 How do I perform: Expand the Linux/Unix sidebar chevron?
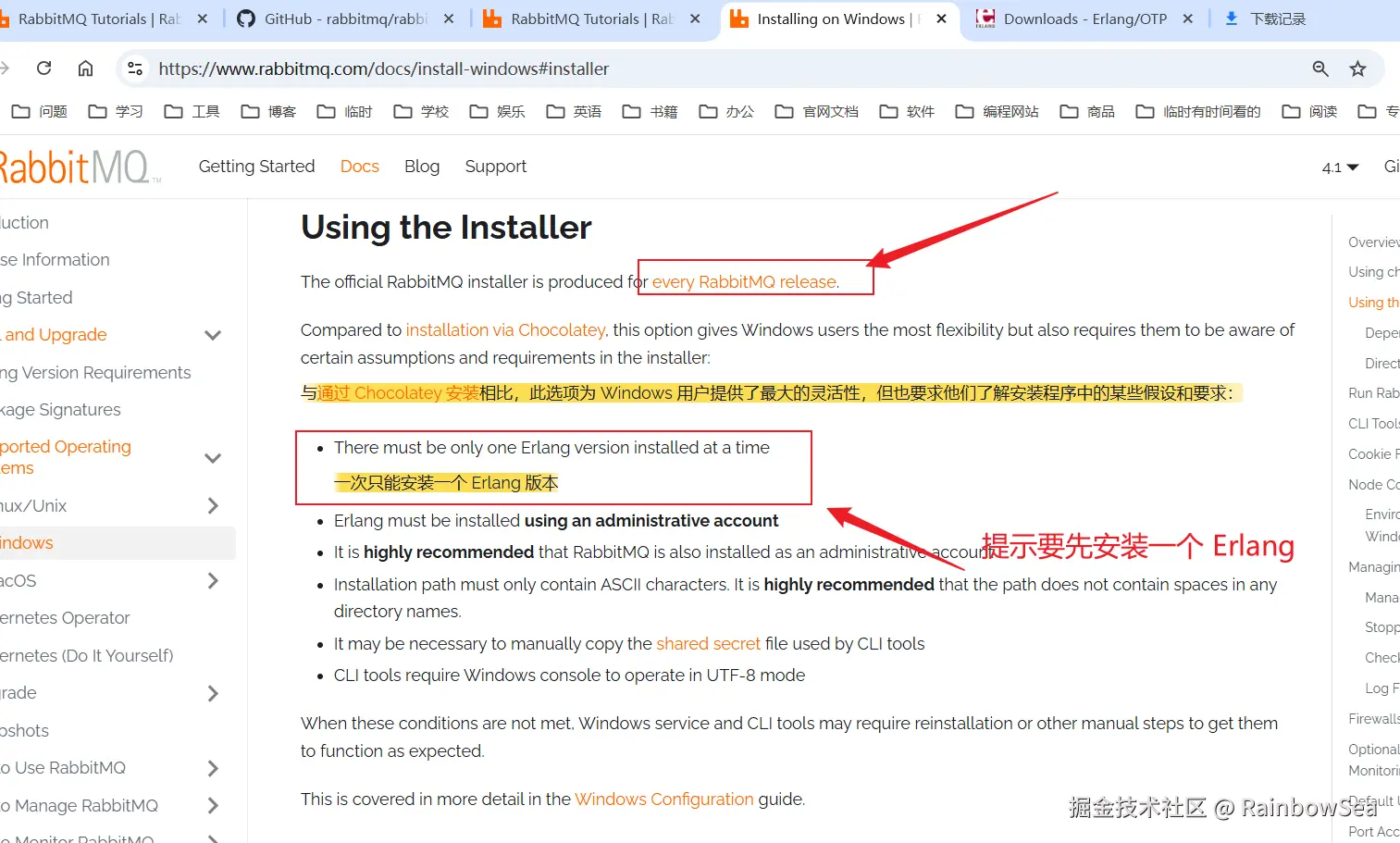tap(213, 505)
